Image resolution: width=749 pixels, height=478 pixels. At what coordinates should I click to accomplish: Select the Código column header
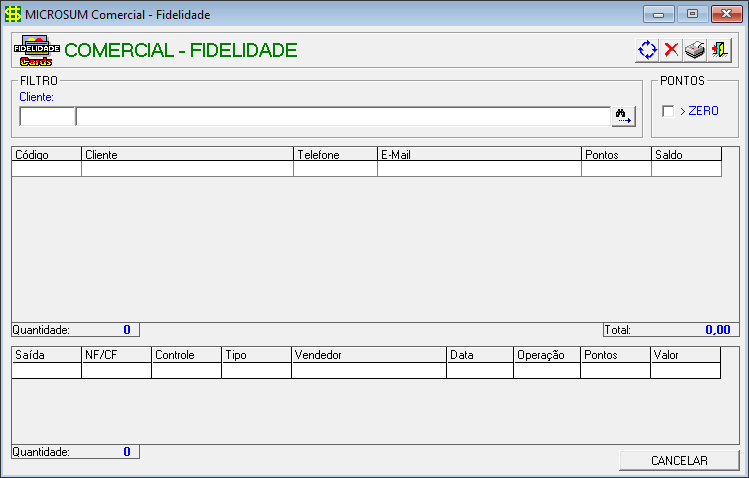click(46, 154)
